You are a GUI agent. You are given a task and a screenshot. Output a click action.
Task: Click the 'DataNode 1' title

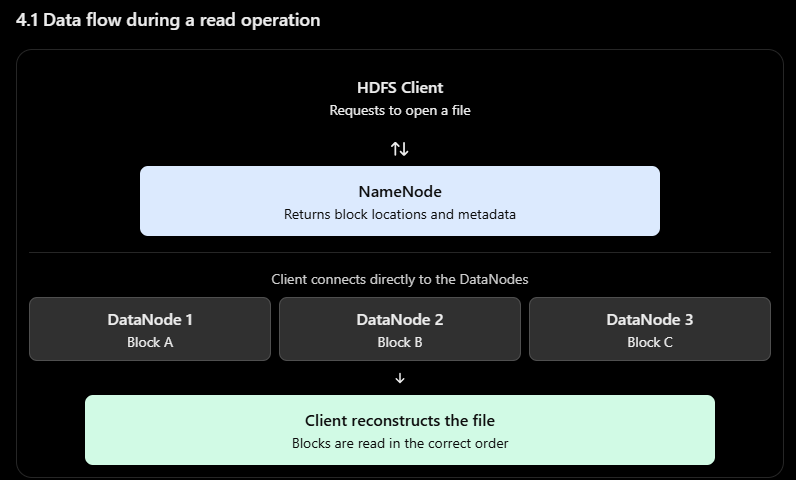[x=150, y=320]
